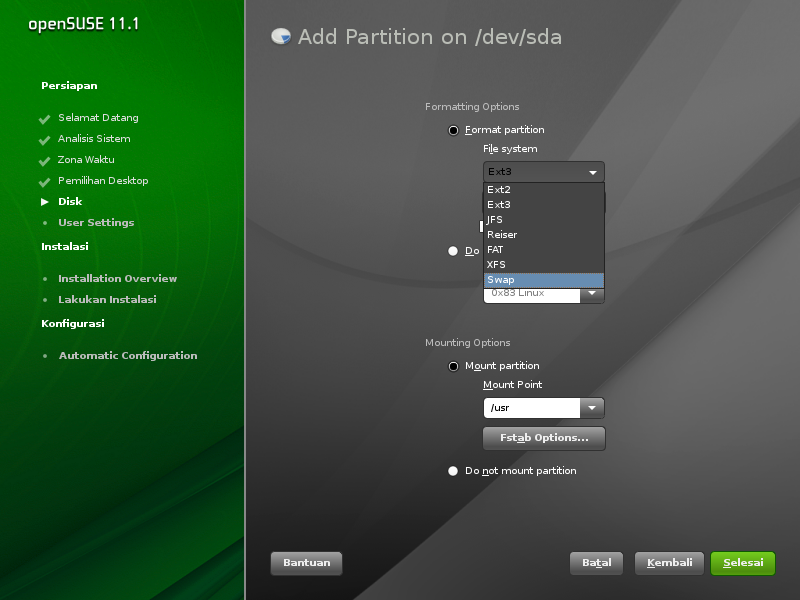800x600 pixels.
Task: Click the Selamat Datang step text
Action: click(98, 118)
